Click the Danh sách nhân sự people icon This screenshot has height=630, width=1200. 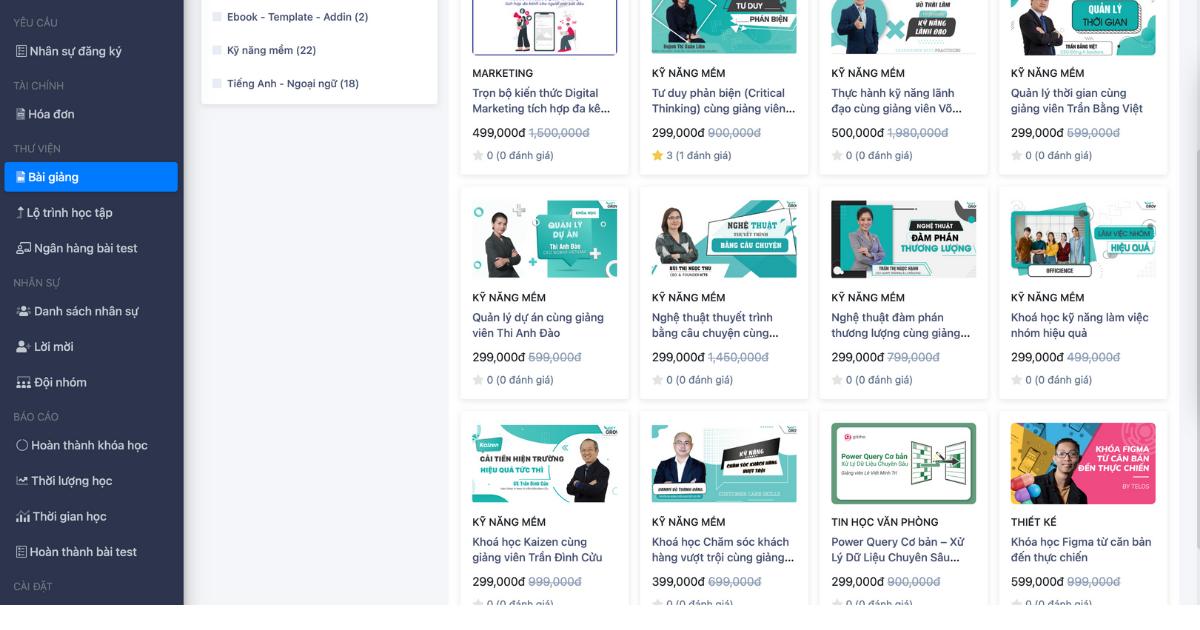[24, 311]
